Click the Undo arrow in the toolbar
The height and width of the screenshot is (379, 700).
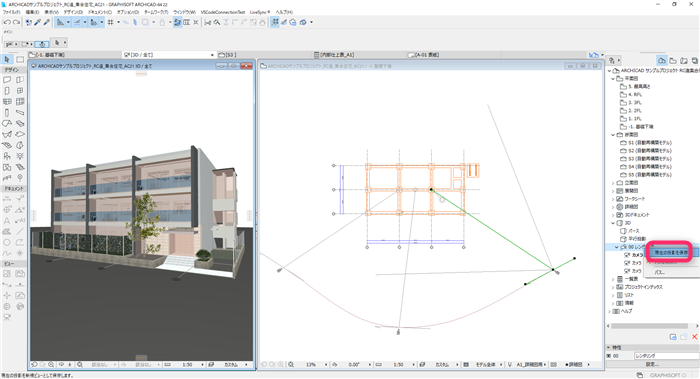tap(7, 22)
